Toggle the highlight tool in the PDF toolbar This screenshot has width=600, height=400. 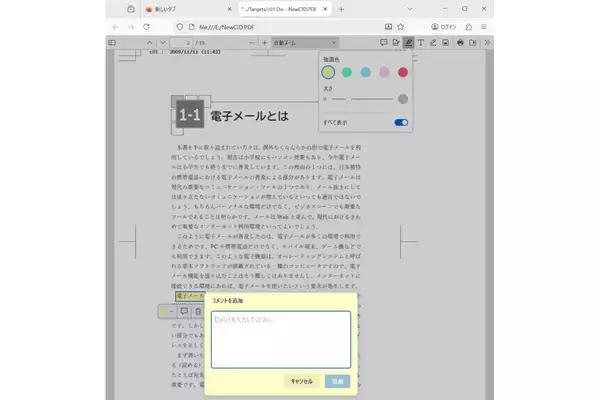point(409,43)
